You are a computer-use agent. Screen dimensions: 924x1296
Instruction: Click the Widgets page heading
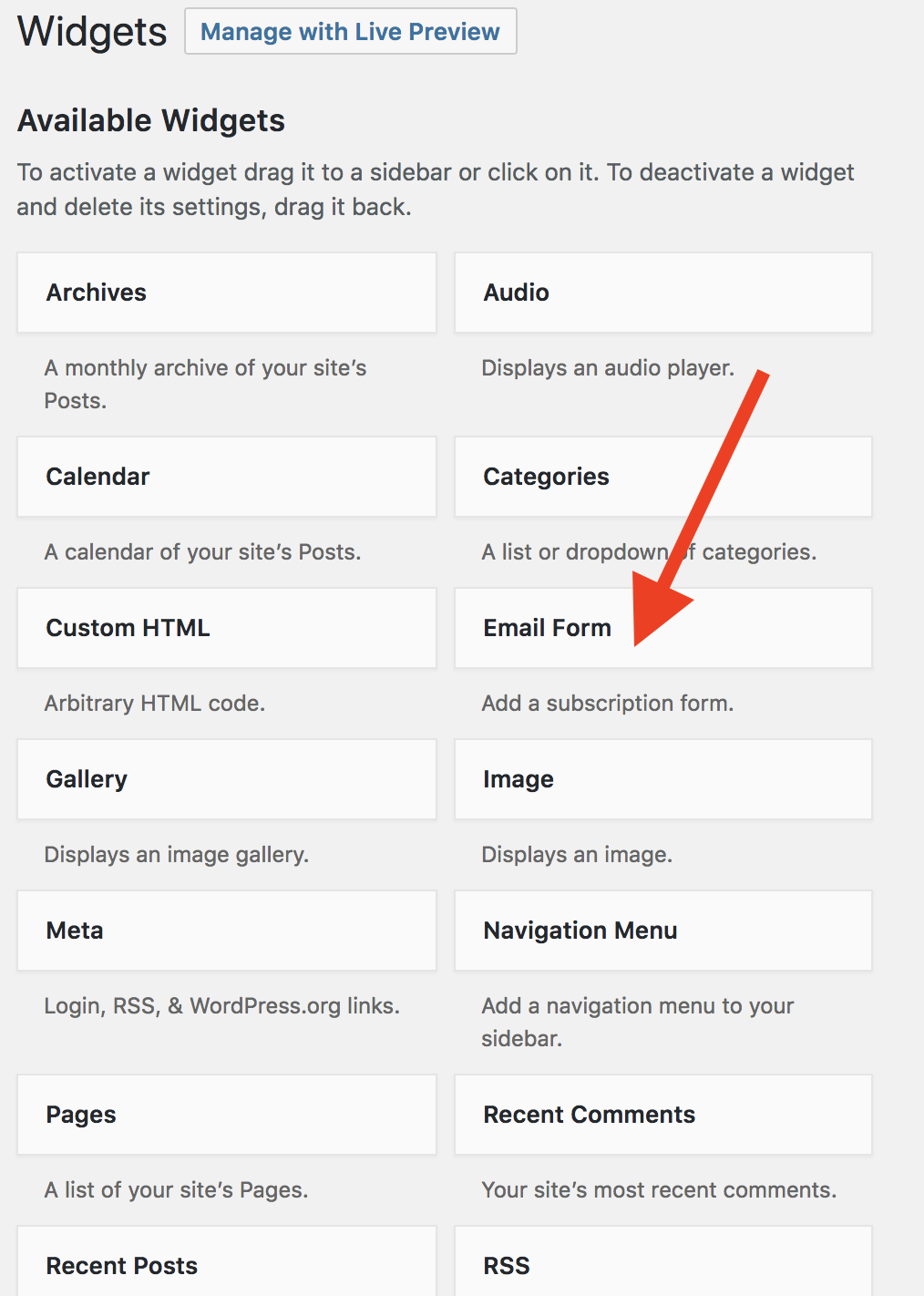point(91,30)
